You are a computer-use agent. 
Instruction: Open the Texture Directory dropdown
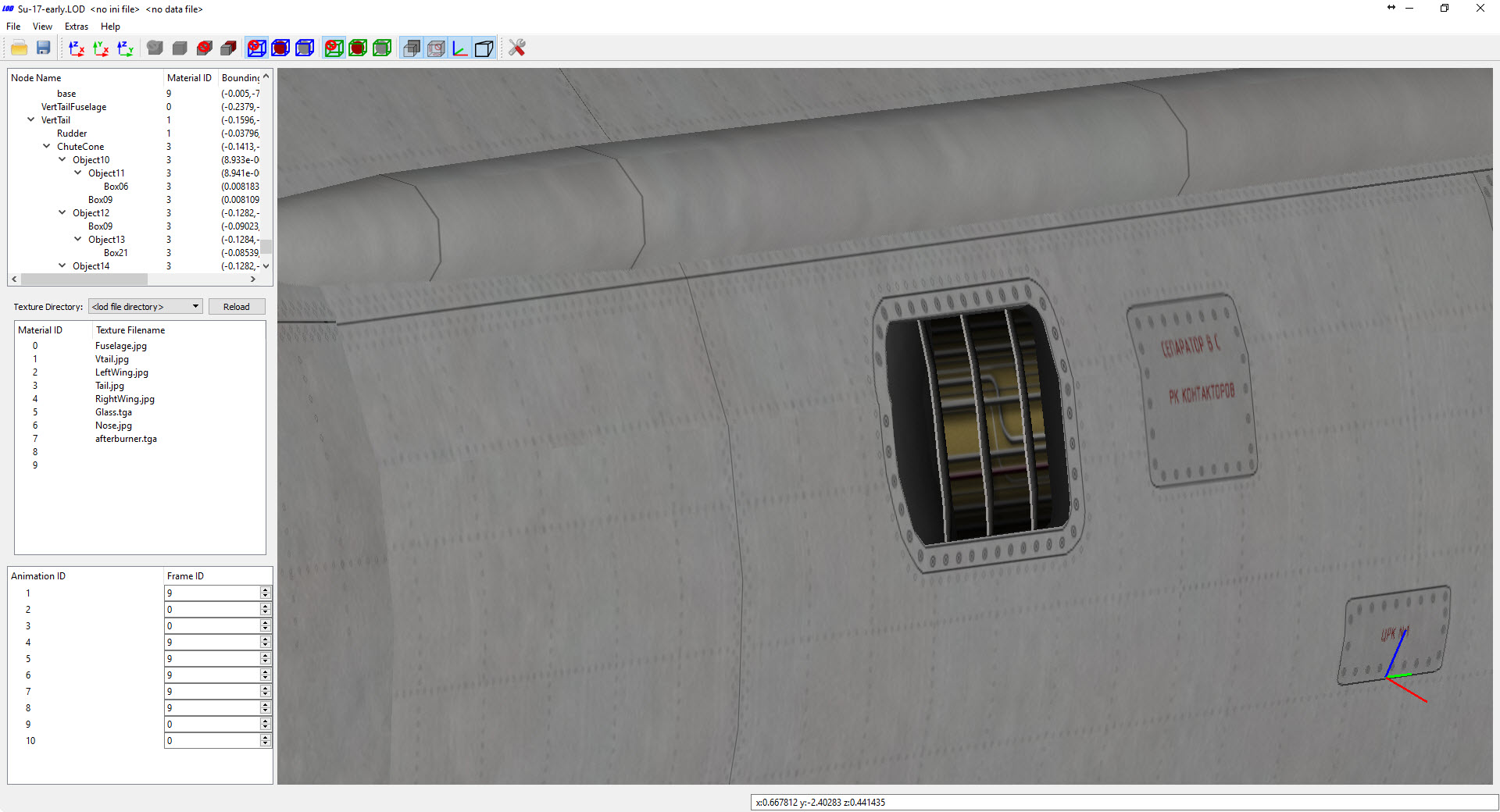click(x=146, y=307)
